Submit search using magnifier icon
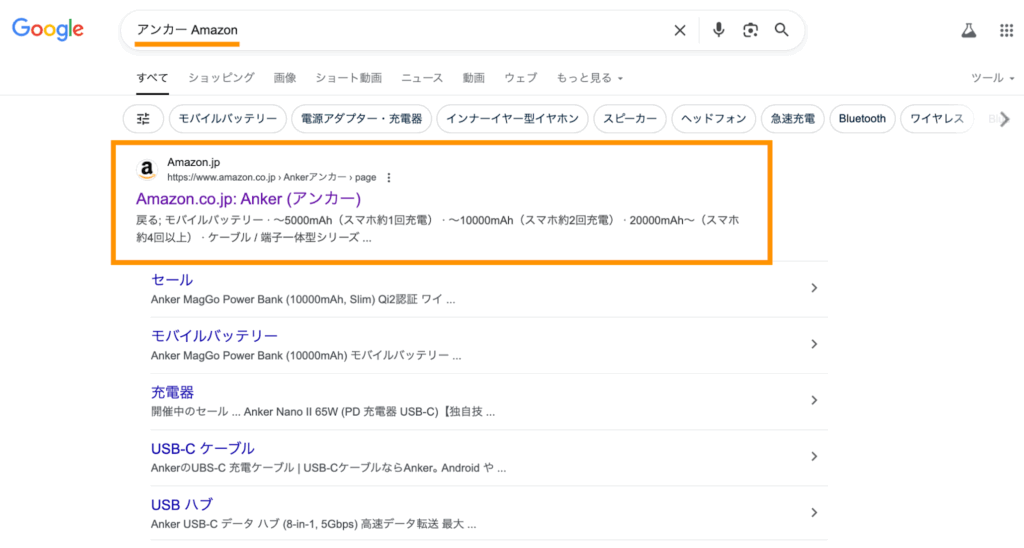The image size is (1024, 548). point(782,30)
